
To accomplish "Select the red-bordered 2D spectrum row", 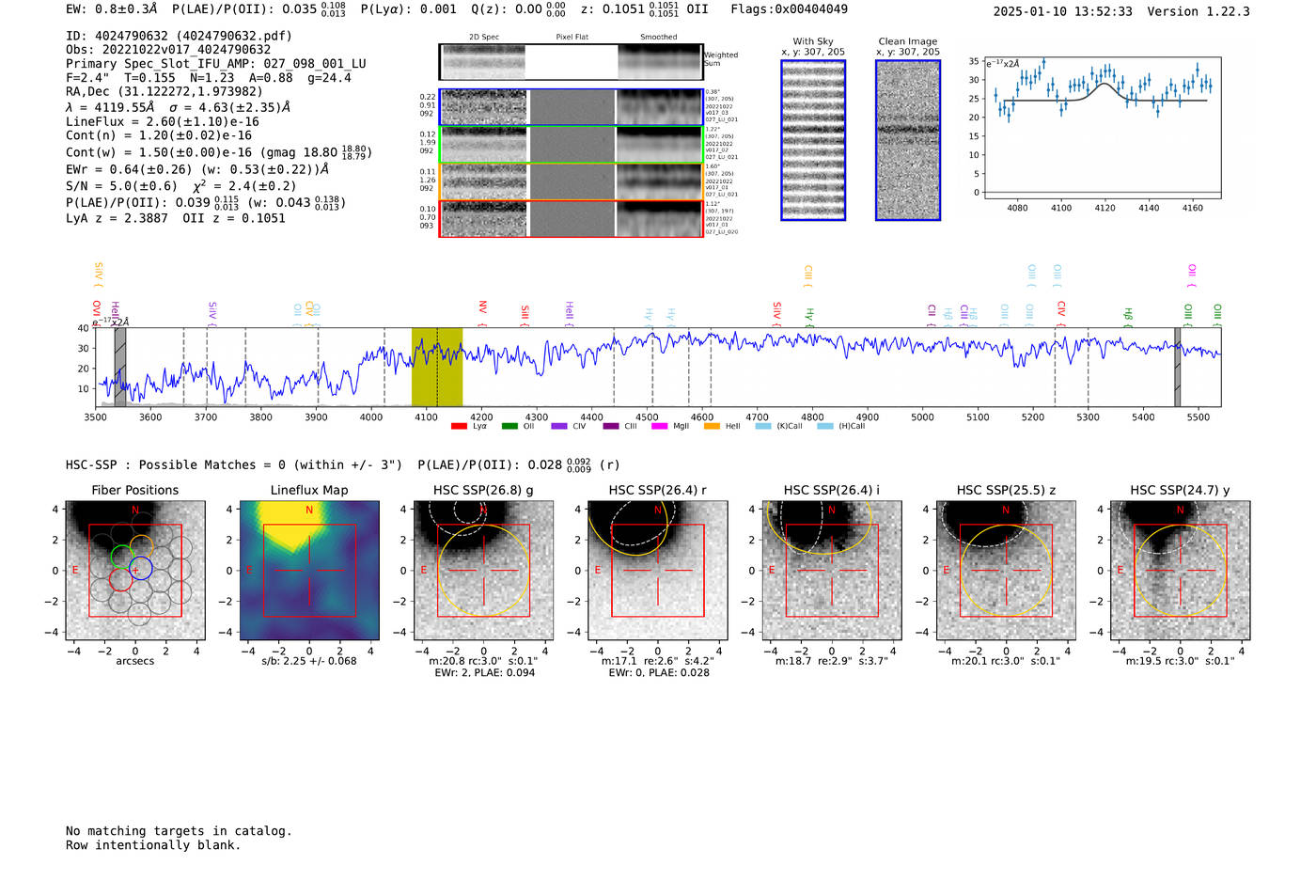I will (x=571, y=218).
